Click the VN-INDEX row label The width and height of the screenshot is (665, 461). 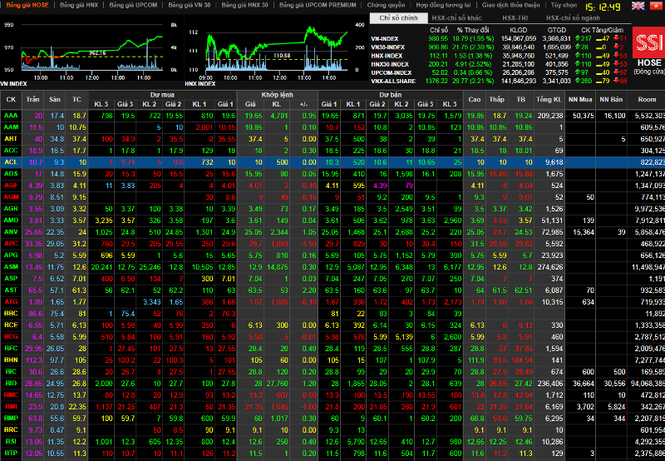point(385,39)
